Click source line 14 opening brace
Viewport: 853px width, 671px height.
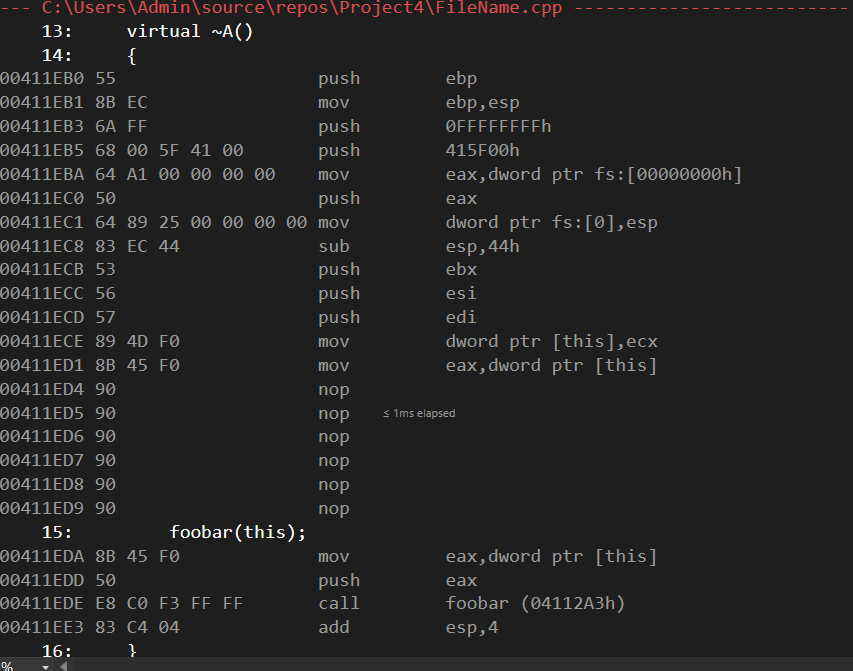pos(132,56)
